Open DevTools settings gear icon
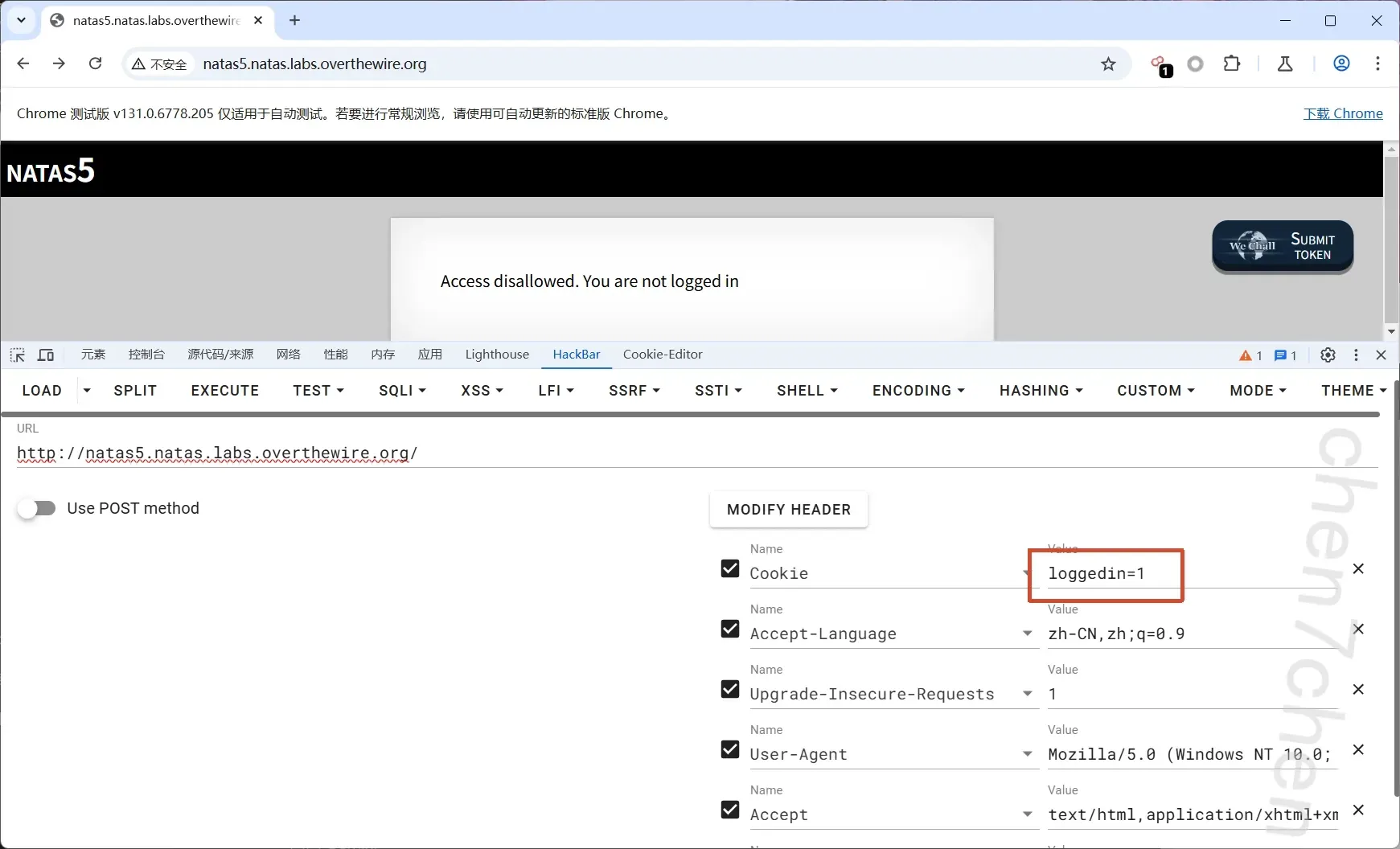1400x849 pixels. 1328,355
